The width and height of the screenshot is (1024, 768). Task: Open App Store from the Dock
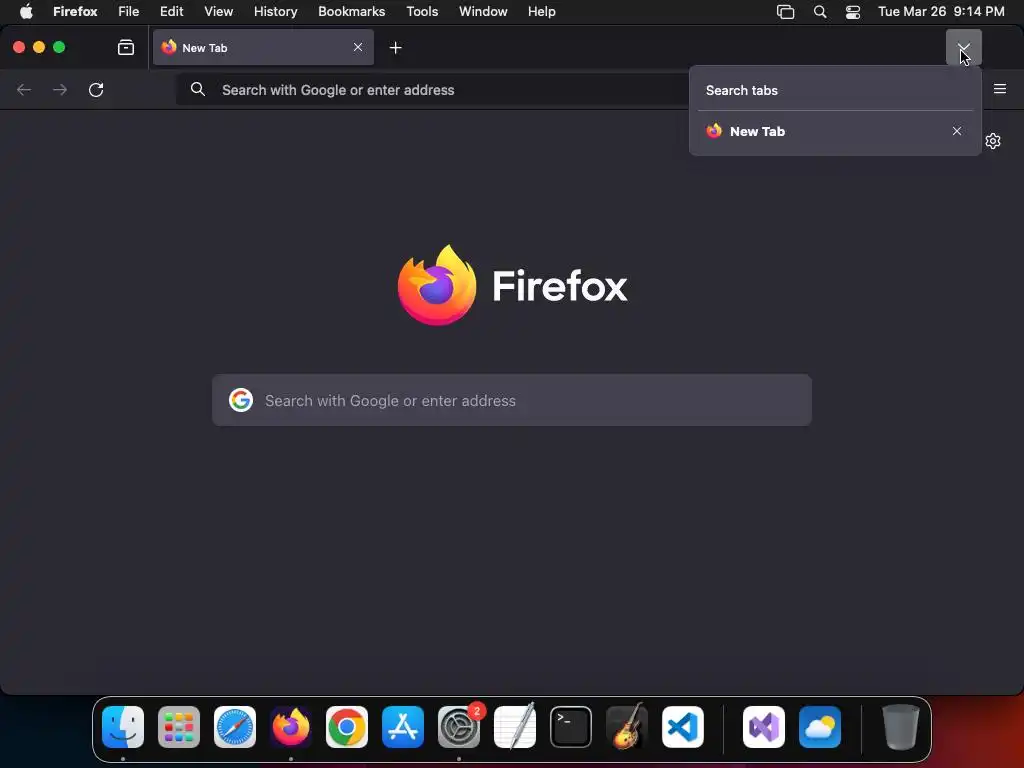tap(403, 727)
